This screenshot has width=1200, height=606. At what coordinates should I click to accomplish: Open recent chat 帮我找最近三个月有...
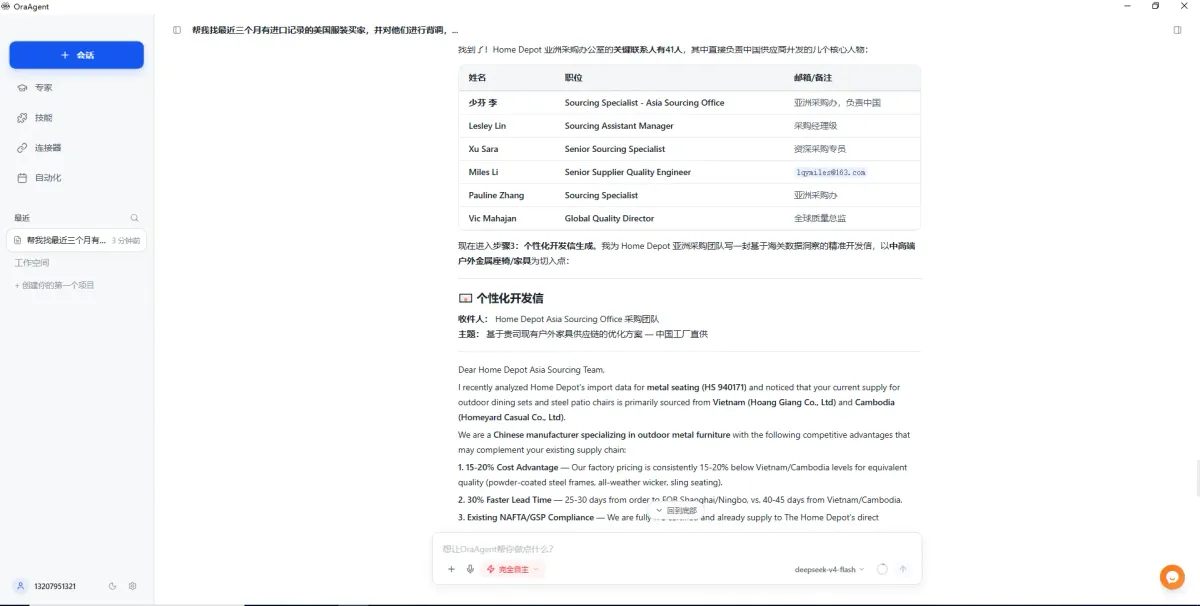point(77,240)
